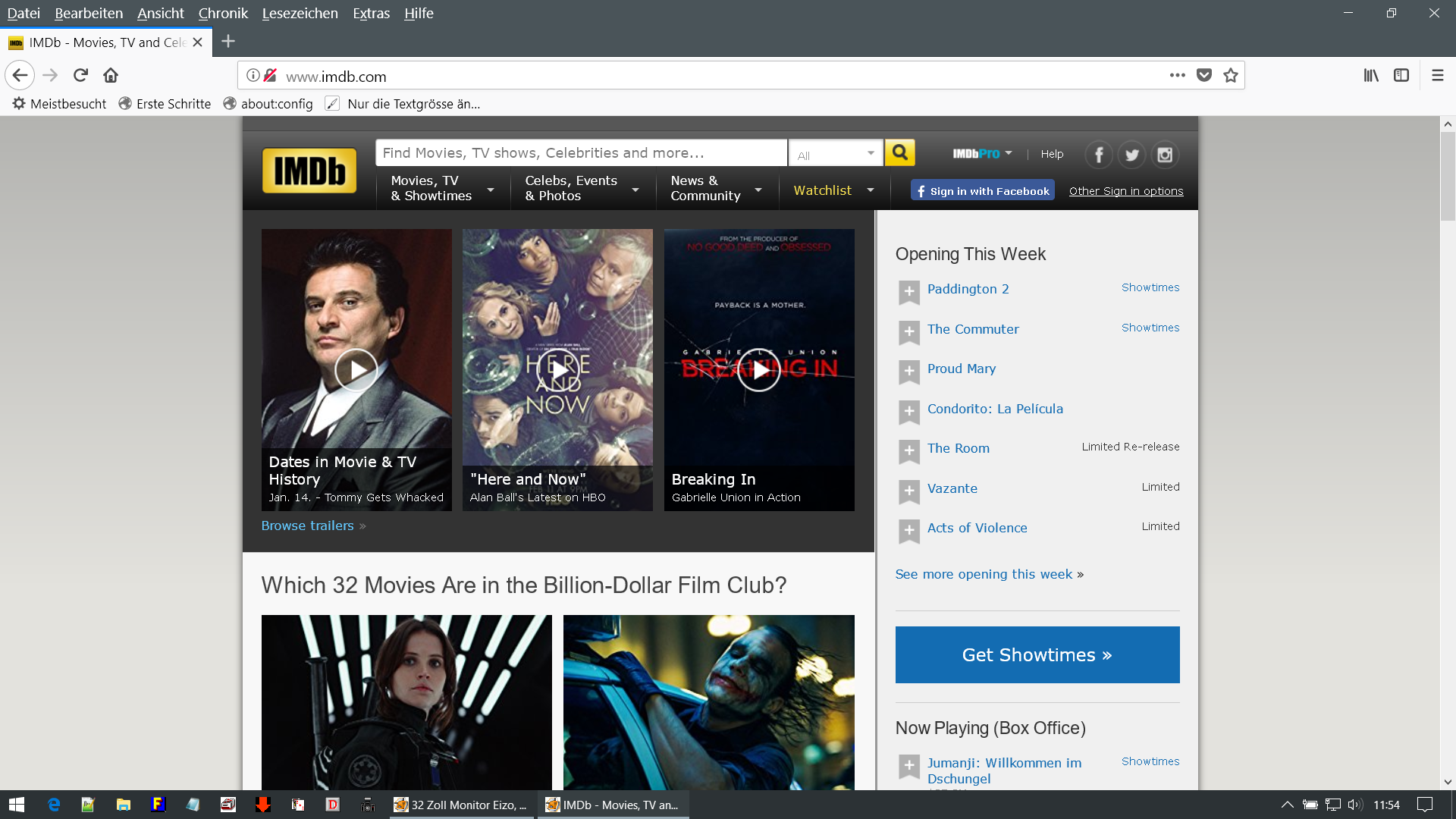
Task: Play the Breaking In trailer
Action: coord(758,370)
